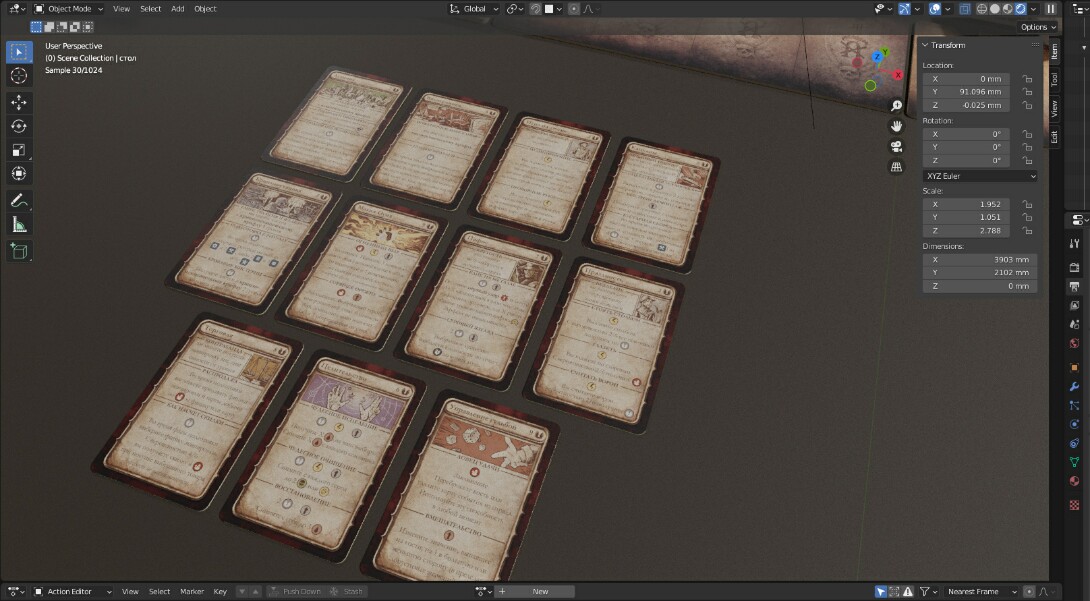The width and height of the screenshot is (1090, 601).
Task: Open the Add menu
Action: click(178, 9)
